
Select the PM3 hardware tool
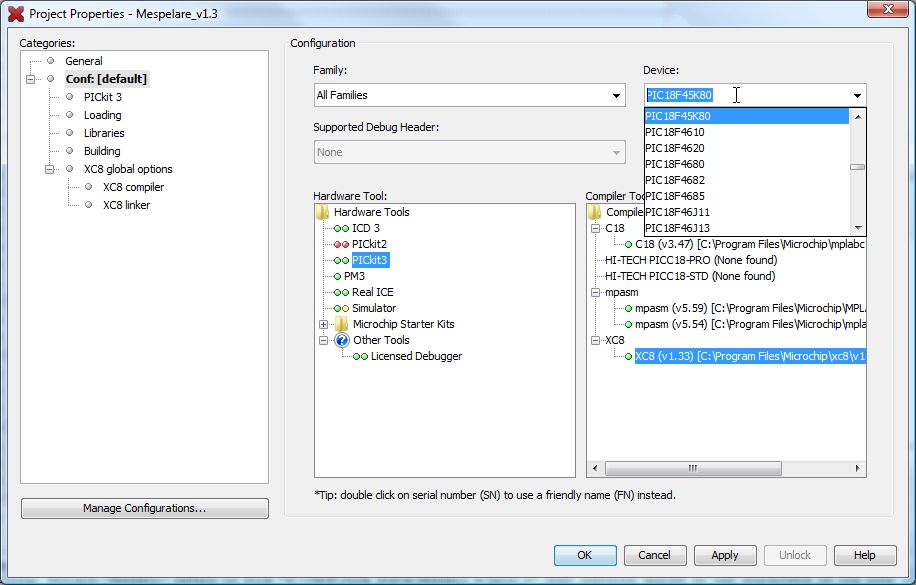(x=354, y=276)
